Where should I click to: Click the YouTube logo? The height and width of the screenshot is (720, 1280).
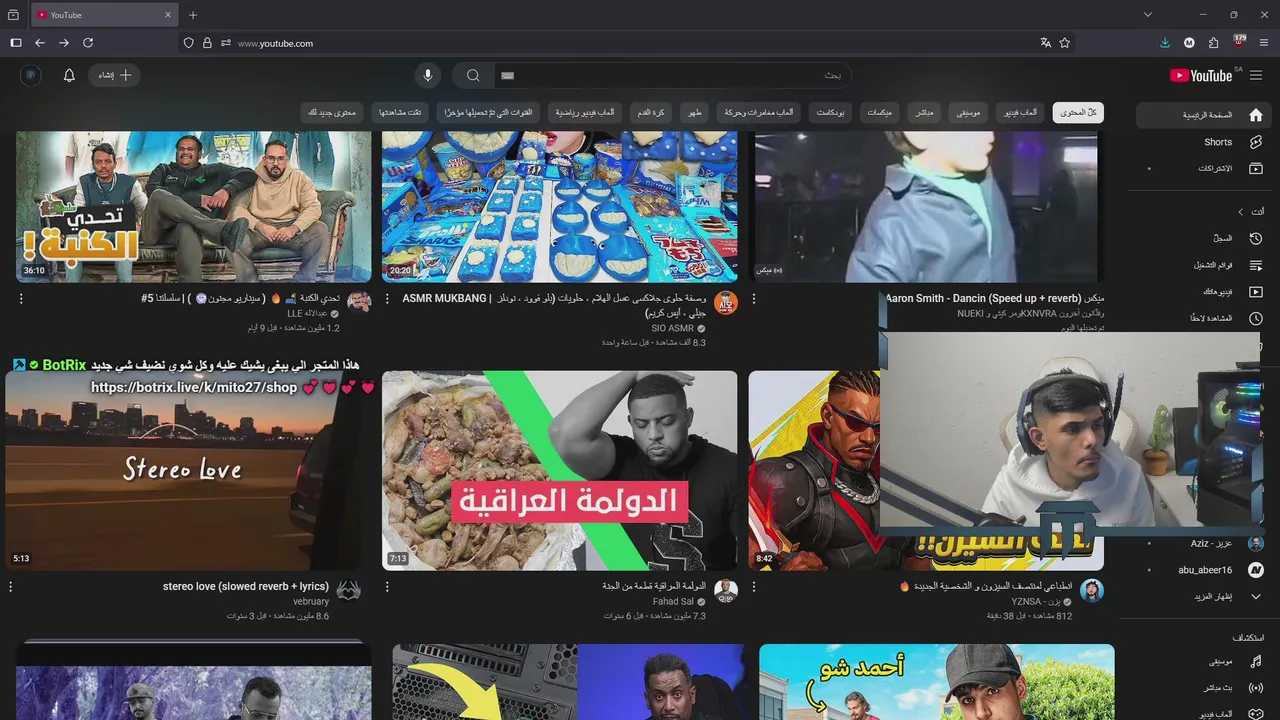[1201, 75]
